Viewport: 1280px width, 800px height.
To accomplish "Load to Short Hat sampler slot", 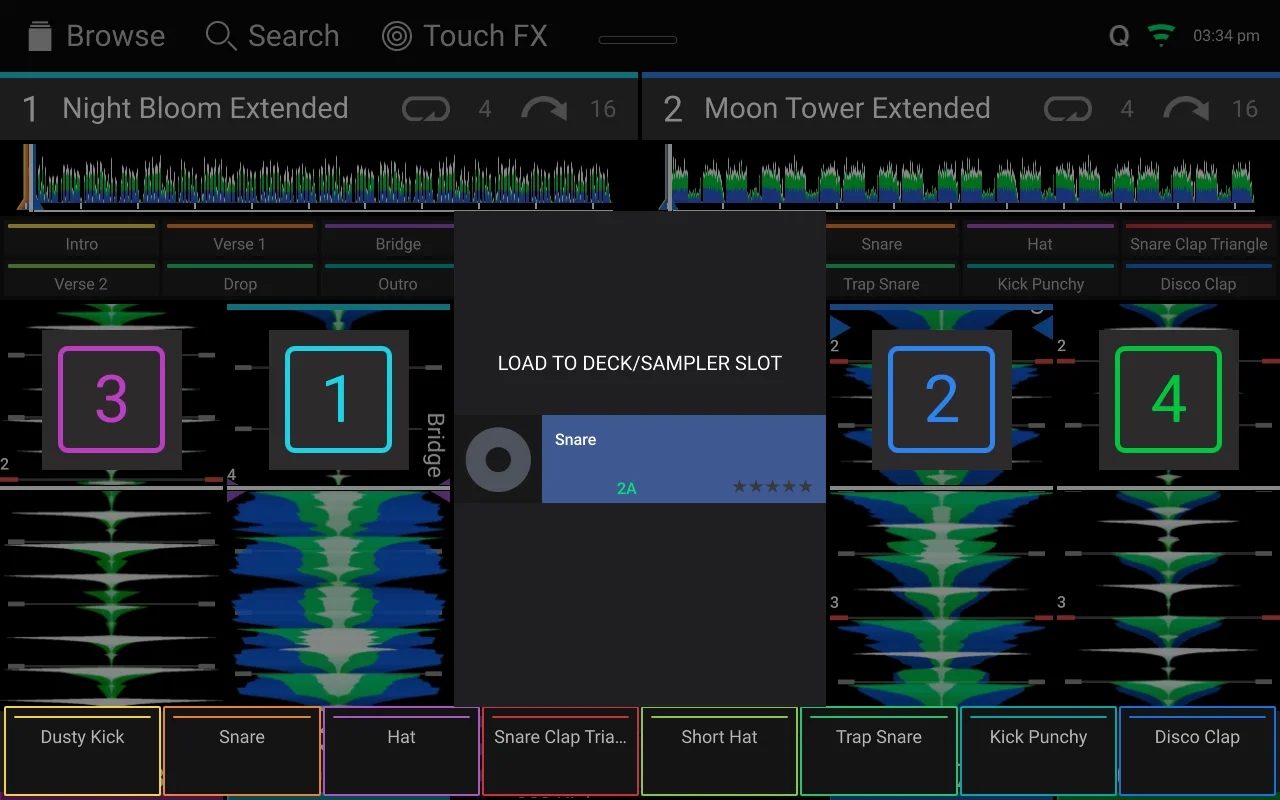I will [719, 751].
